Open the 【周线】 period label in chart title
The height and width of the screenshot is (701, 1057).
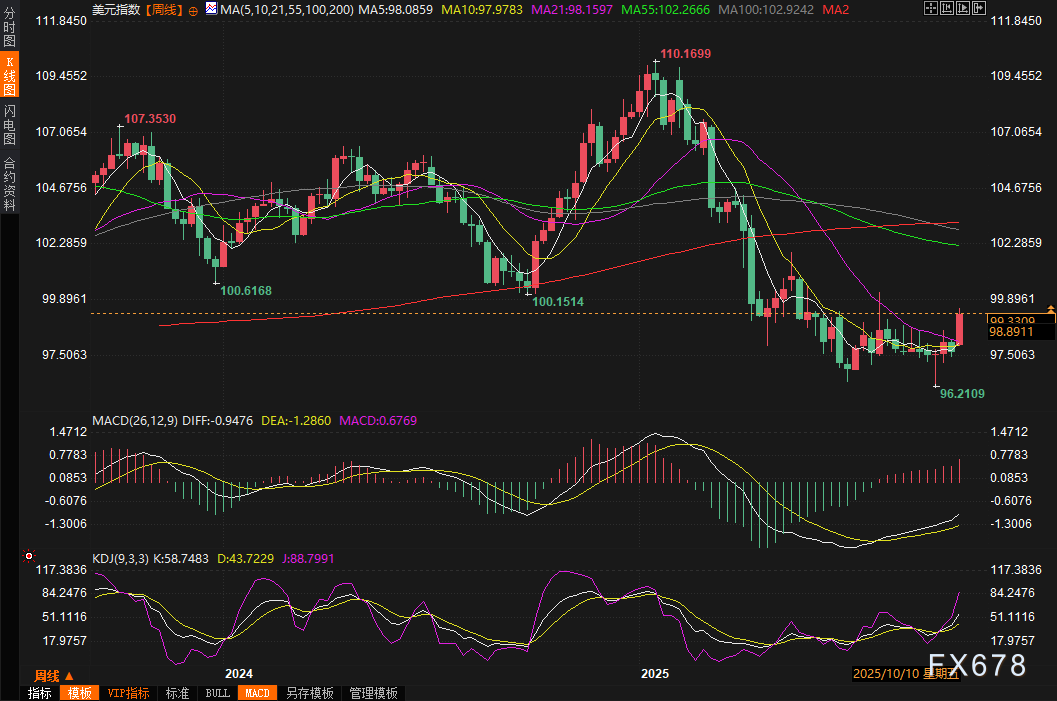click(x=162, y=10)
